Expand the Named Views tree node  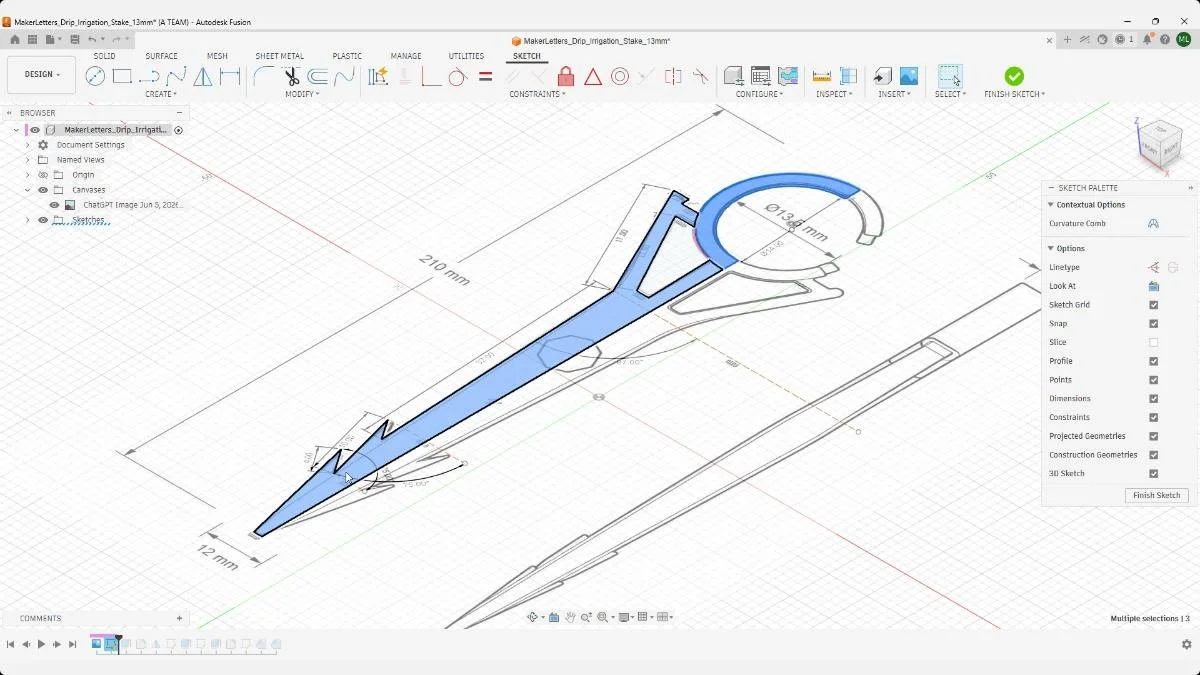(x=28, y=160)
